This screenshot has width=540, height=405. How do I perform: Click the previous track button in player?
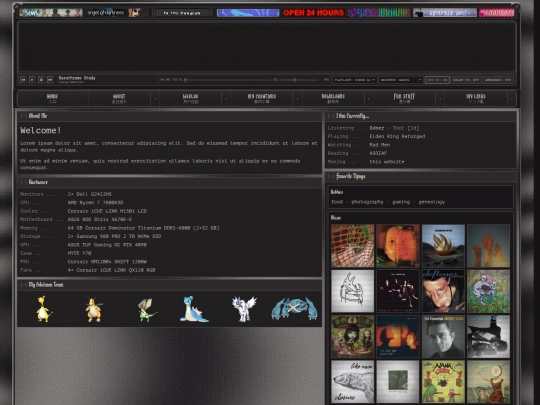coord(23,80)
